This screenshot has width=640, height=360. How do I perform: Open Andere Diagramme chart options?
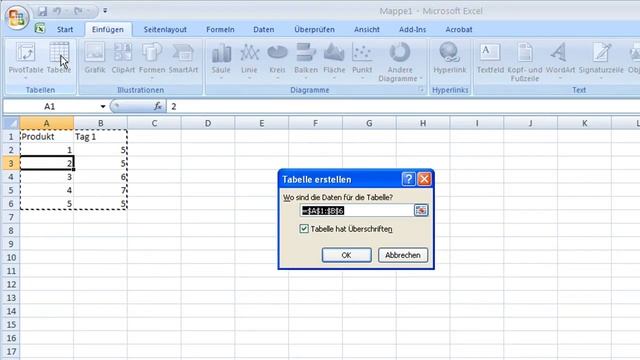(x=400, y=62)
